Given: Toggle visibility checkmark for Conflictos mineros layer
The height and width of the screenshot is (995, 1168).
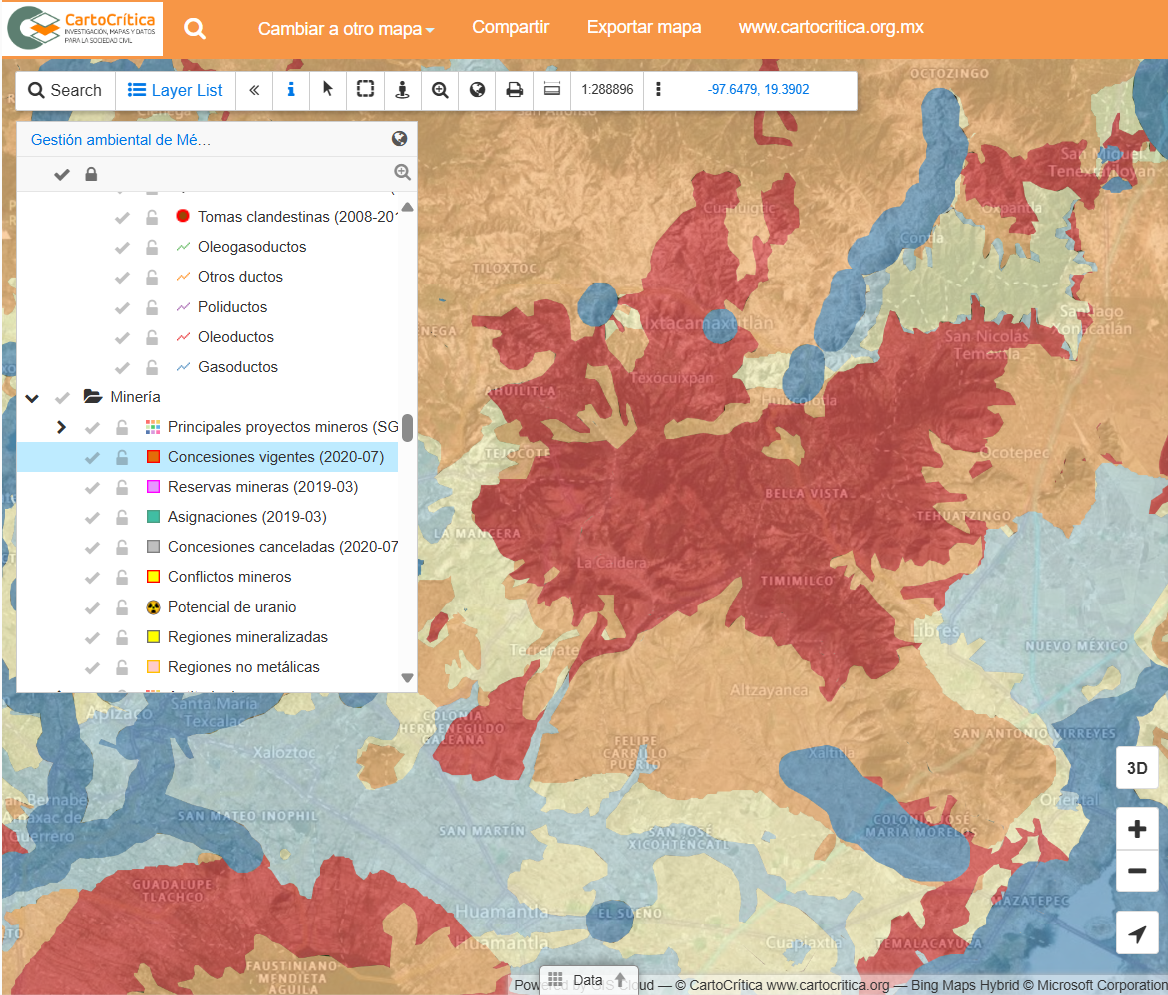Looking at the screenshot, I should (93, 577).
